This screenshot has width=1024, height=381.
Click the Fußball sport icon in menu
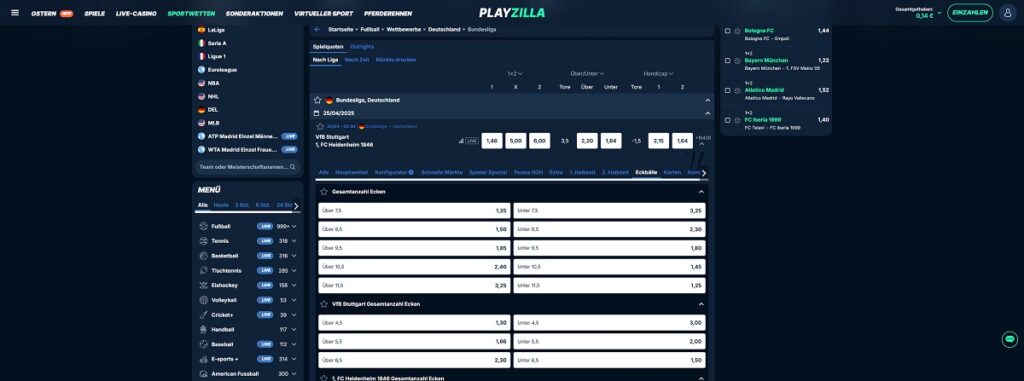(203, 226)
